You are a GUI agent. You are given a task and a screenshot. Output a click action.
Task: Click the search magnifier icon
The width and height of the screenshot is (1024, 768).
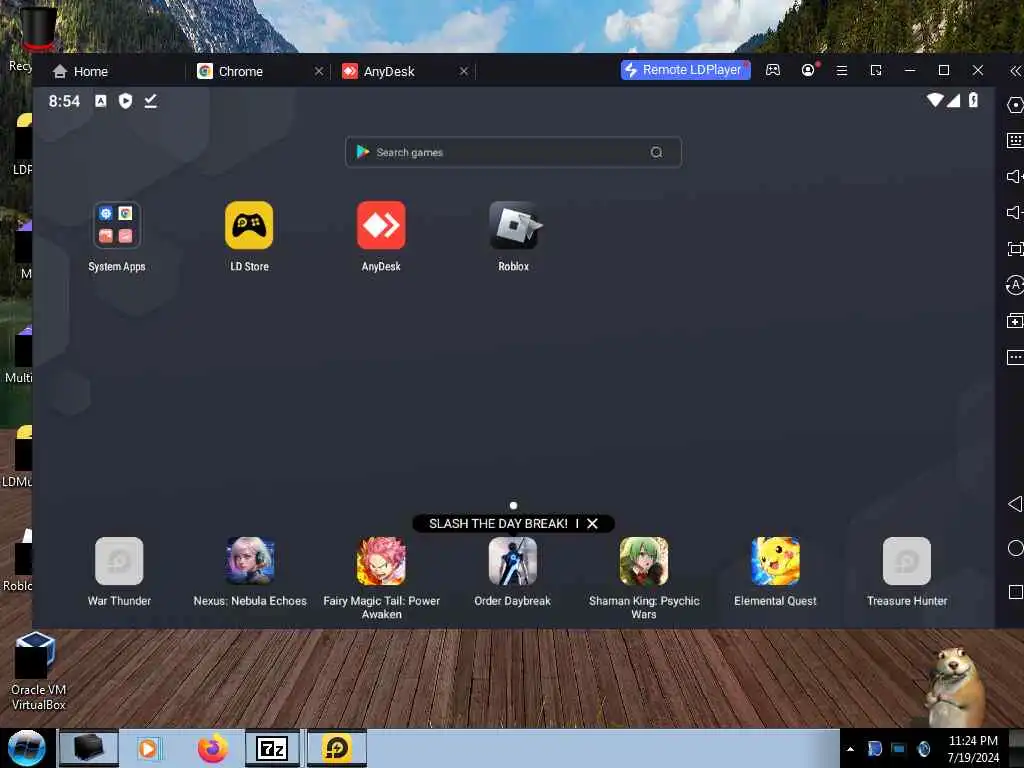(x=656, y=152)
